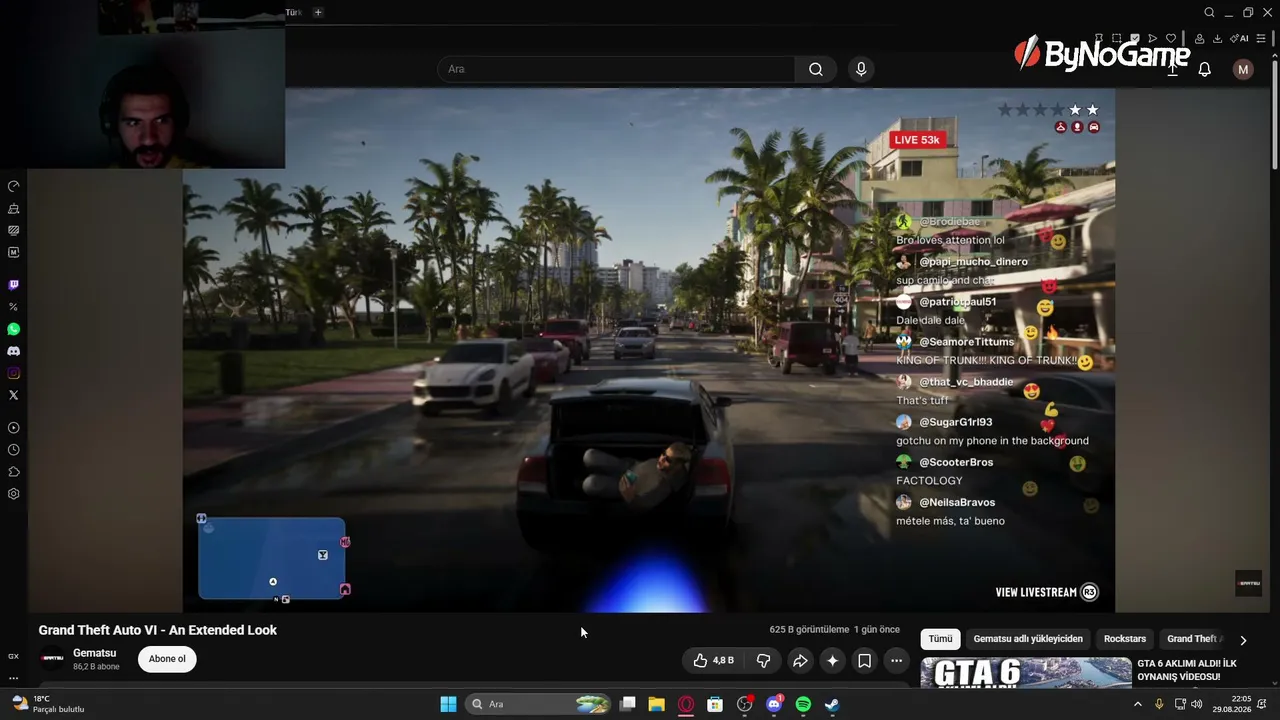The width and height of the screenshot is (1280, 720).
Task: Click the browser Downloads icon
Action: 1217,39
